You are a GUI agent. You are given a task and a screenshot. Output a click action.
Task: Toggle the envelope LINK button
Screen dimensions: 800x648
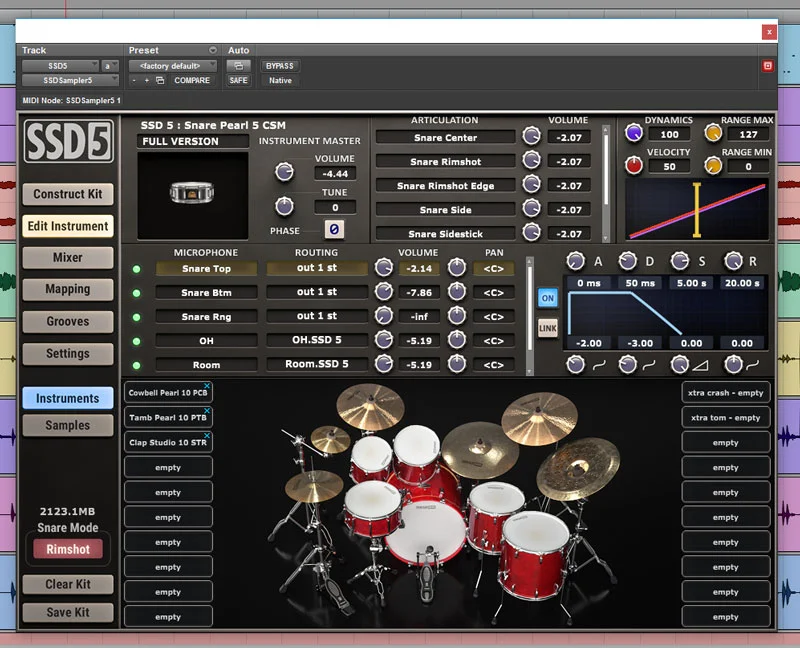pos(547,328)
